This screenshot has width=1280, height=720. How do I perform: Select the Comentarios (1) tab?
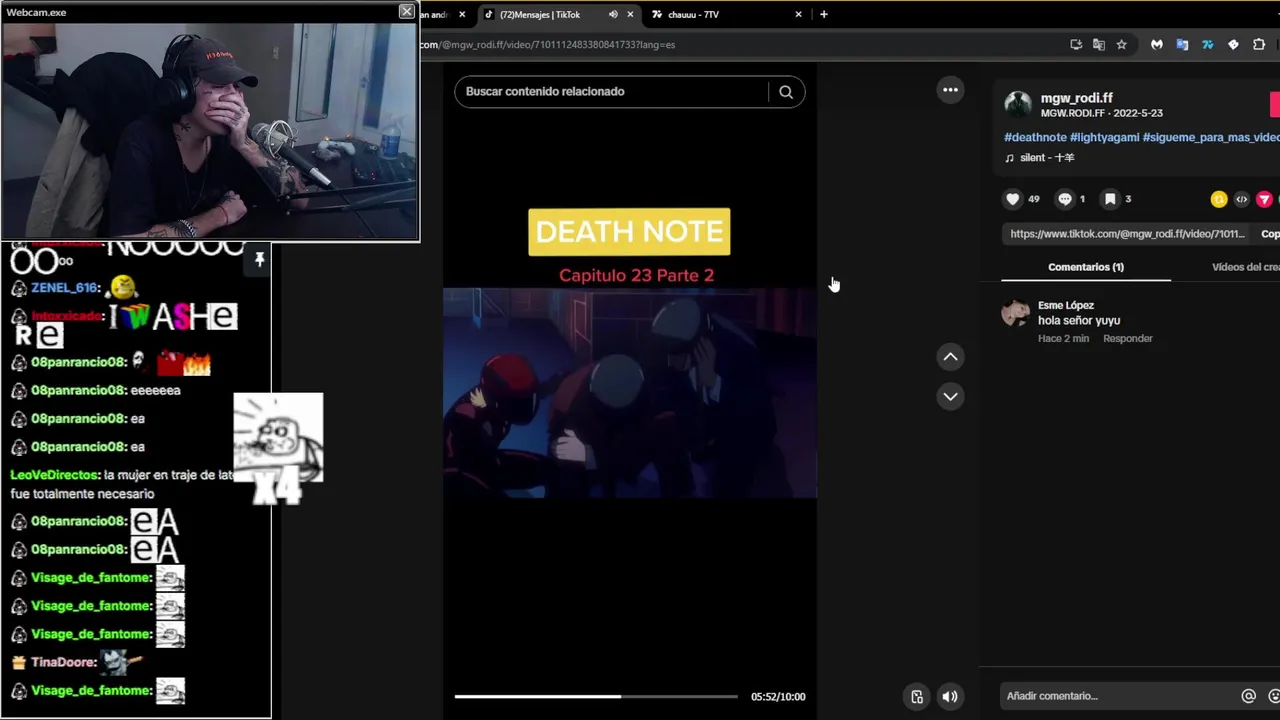[x=1086, y=267]
